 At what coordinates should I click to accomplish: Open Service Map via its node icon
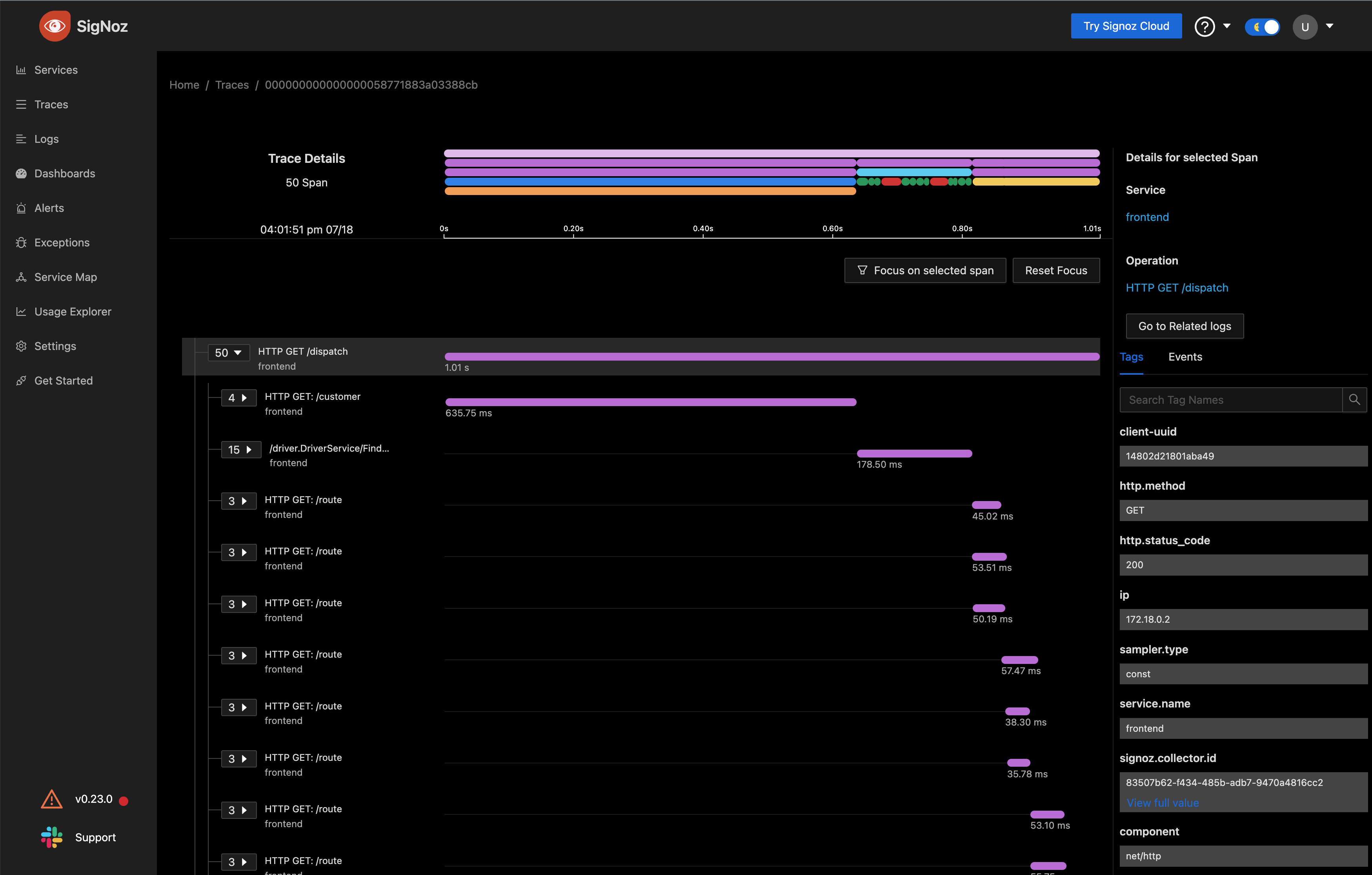pos(21,277)
